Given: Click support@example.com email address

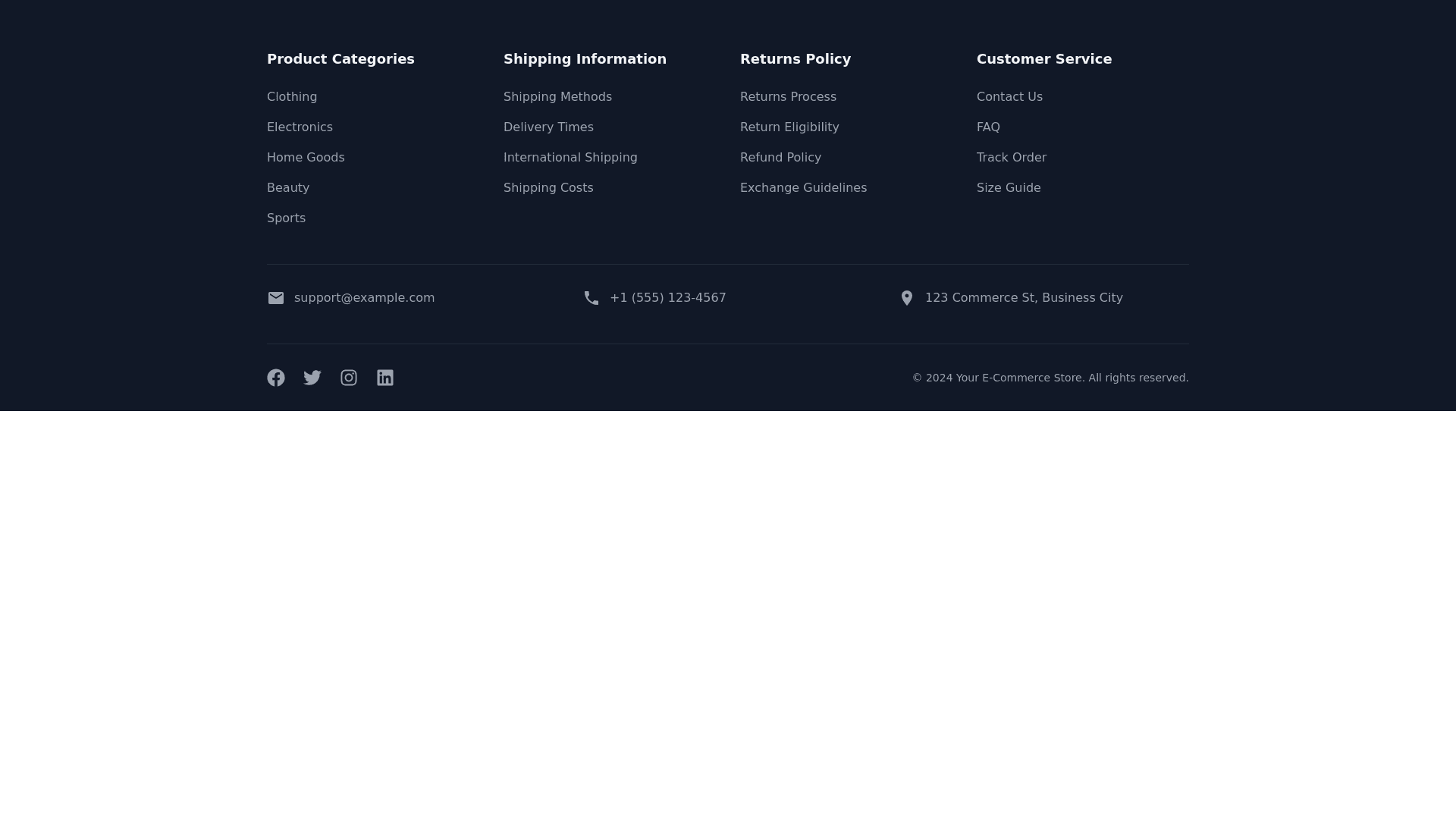Looking at the screenshot, I should [x=364, y=298].
